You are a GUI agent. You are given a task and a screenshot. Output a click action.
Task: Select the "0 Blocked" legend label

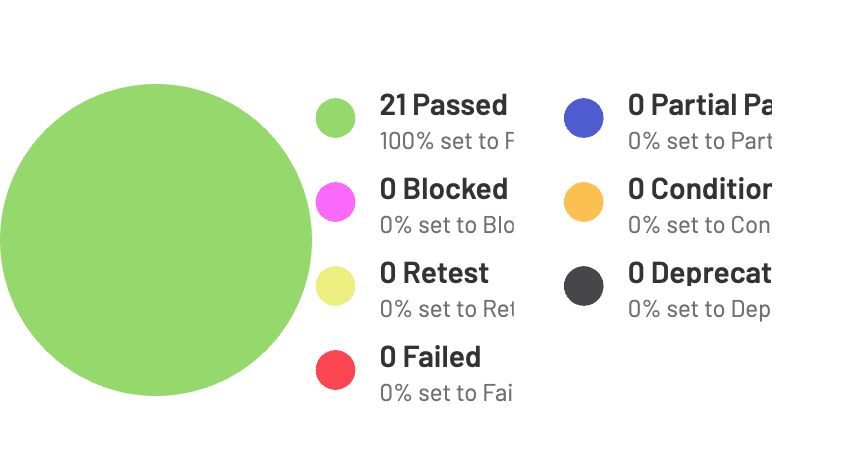click(443, 189)
